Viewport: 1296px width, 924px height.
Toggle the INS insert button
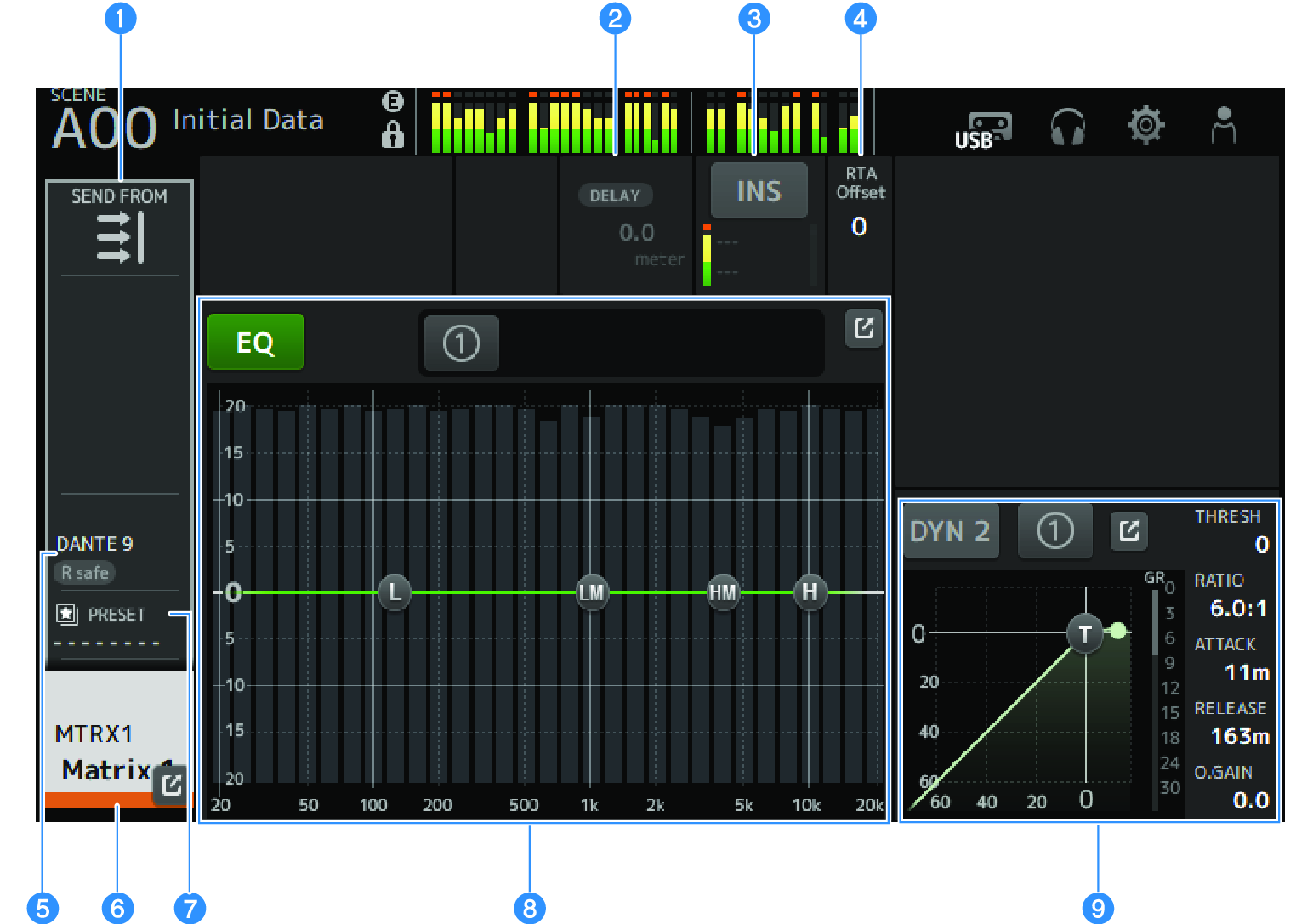pyautogui.click(x=759, y=191)
